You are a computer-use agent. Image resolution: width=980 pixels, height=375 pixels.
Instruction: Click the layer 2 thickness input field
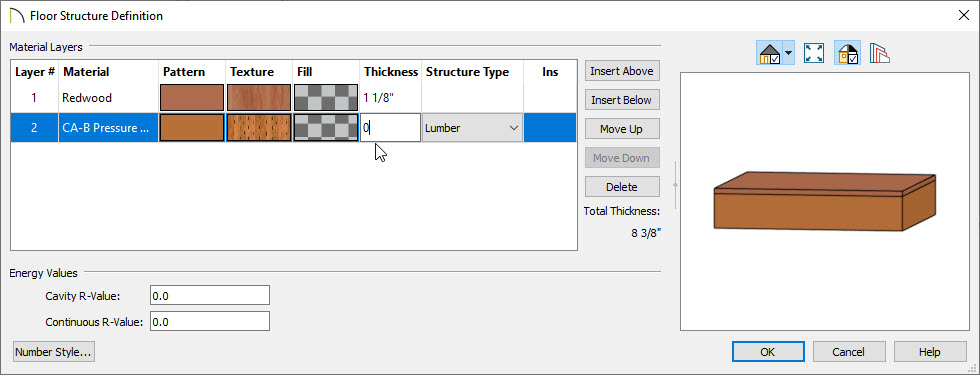(x=390, y=128)
